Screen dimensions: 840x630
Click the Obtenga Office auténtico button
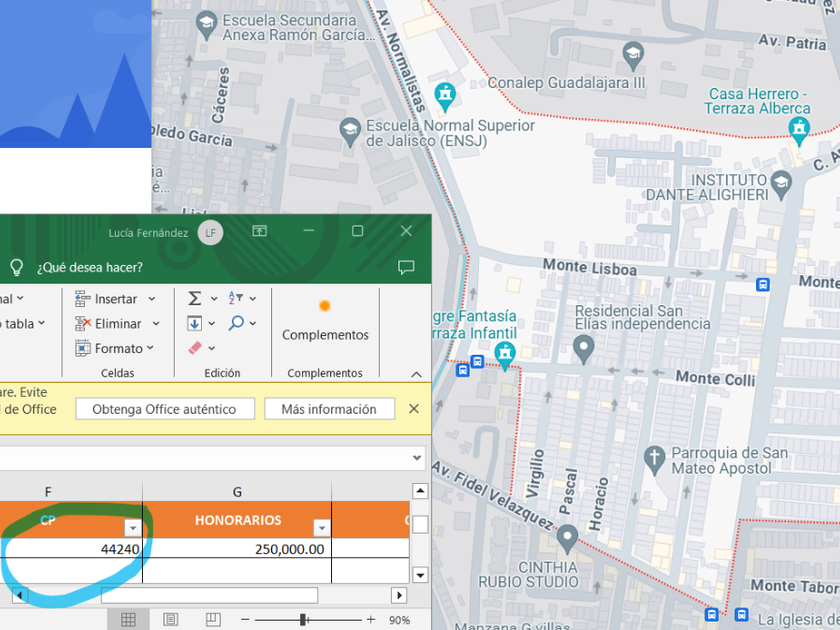coord(164,409)
